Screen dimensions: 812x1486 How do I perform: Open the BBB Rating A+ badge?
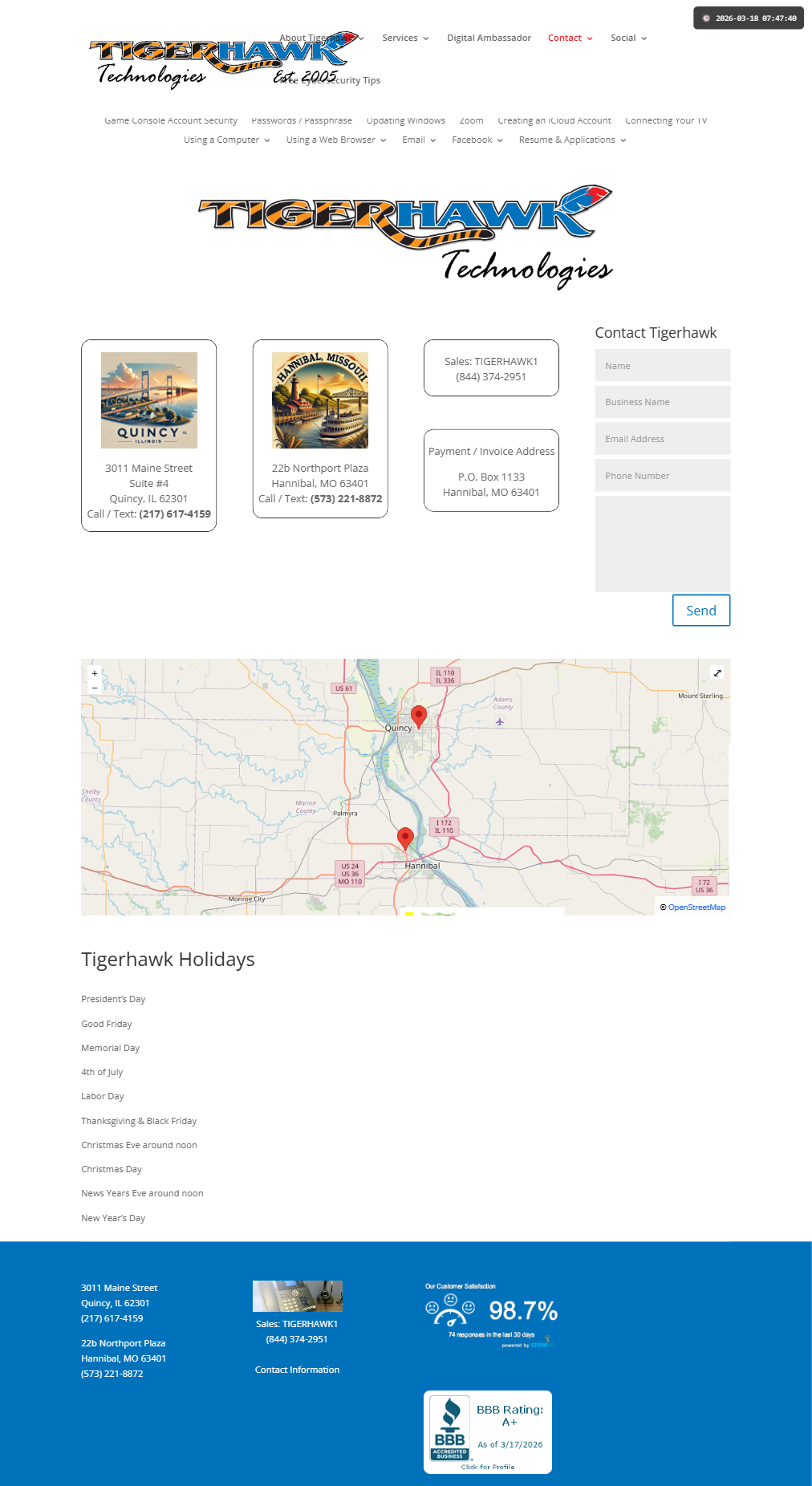pos(488,1432)
